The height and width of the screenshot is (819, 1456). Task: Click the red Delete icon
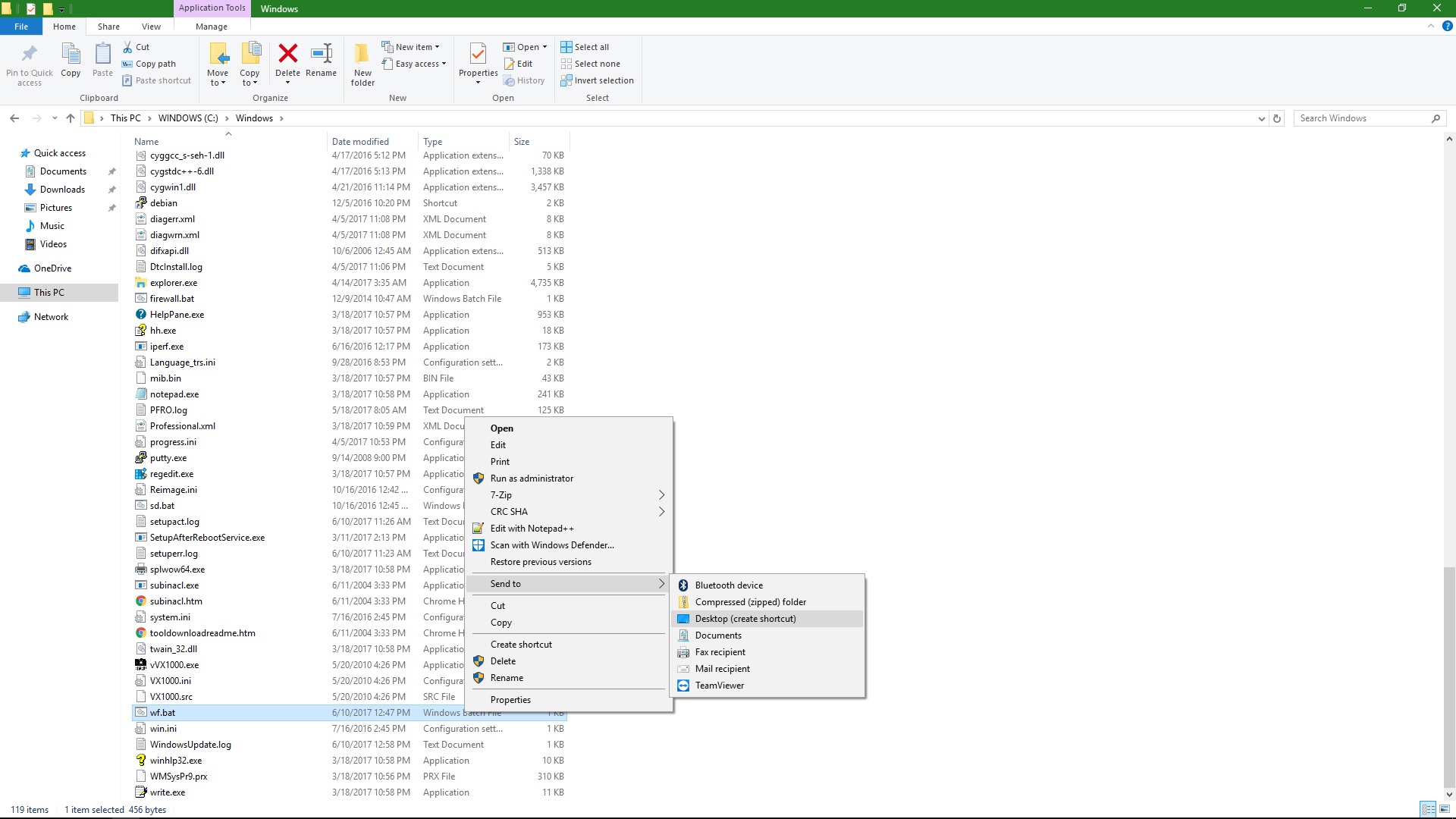(x=287, y=53)
